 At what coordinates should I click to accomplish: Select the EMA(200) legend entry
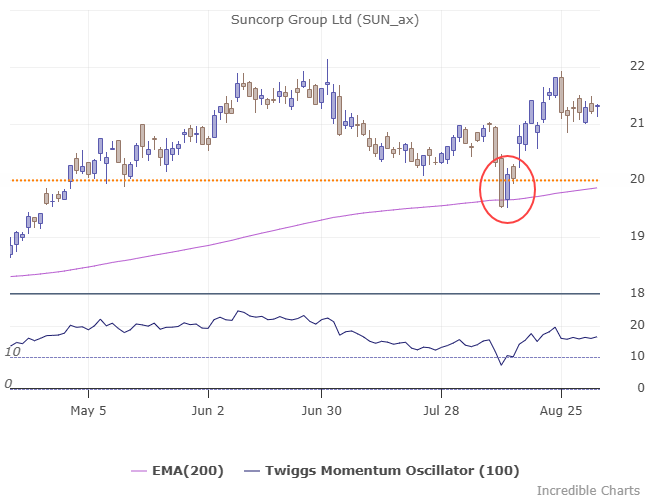177,471
